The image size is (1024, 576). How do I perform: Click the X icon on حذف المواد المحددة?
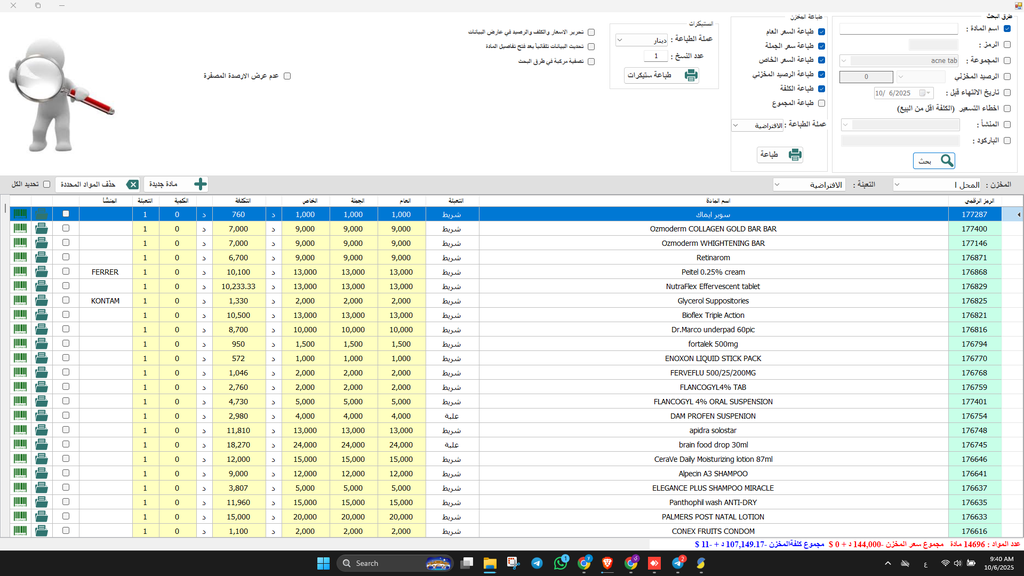(132, 184)
